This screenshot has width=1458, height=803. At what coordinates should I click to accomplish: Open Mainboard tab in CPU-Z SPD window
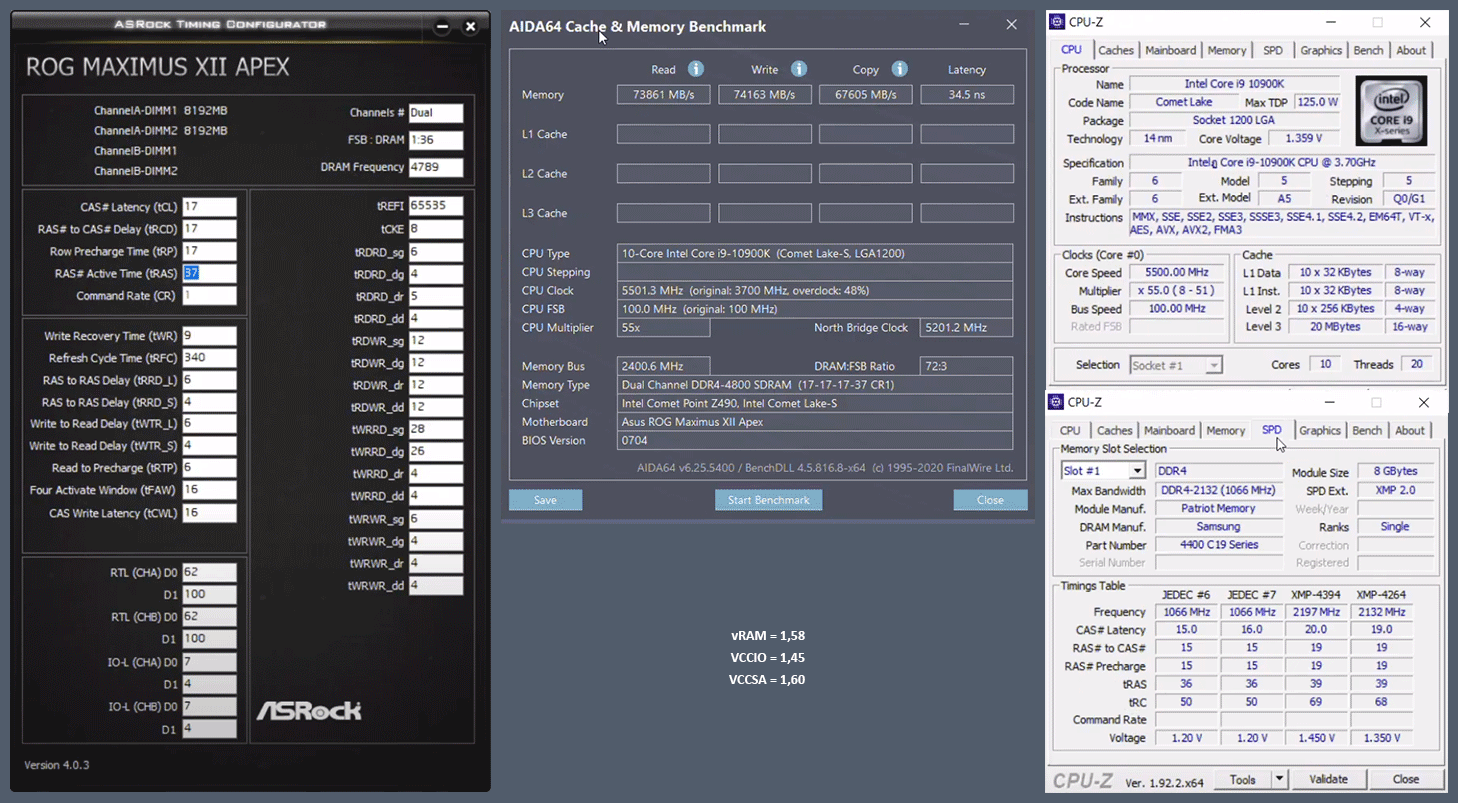pos(1170,430)
